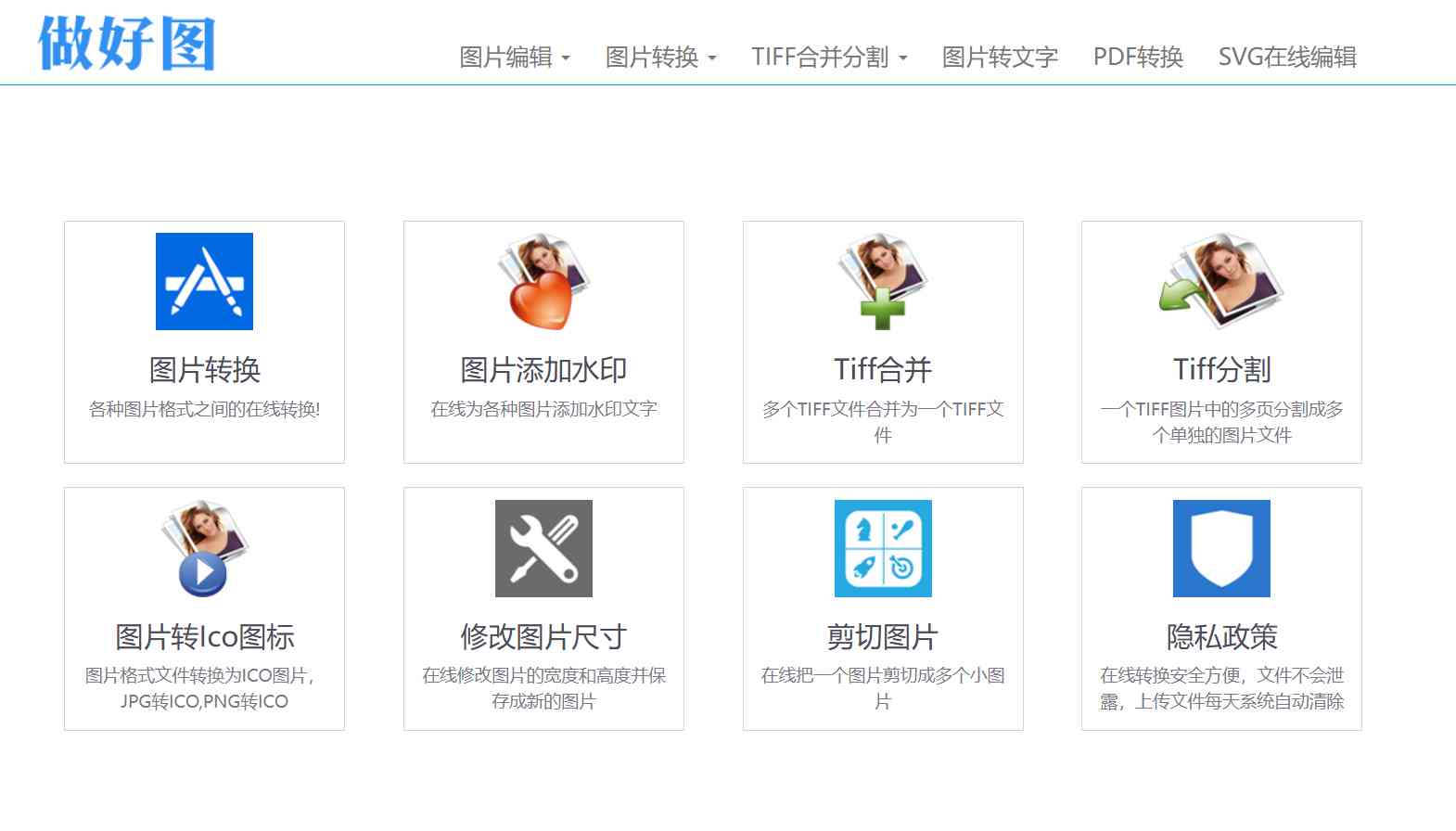Click description 各种图片格式之间的在线转换!
1456x831 pixels.
[x=204, y=409]
